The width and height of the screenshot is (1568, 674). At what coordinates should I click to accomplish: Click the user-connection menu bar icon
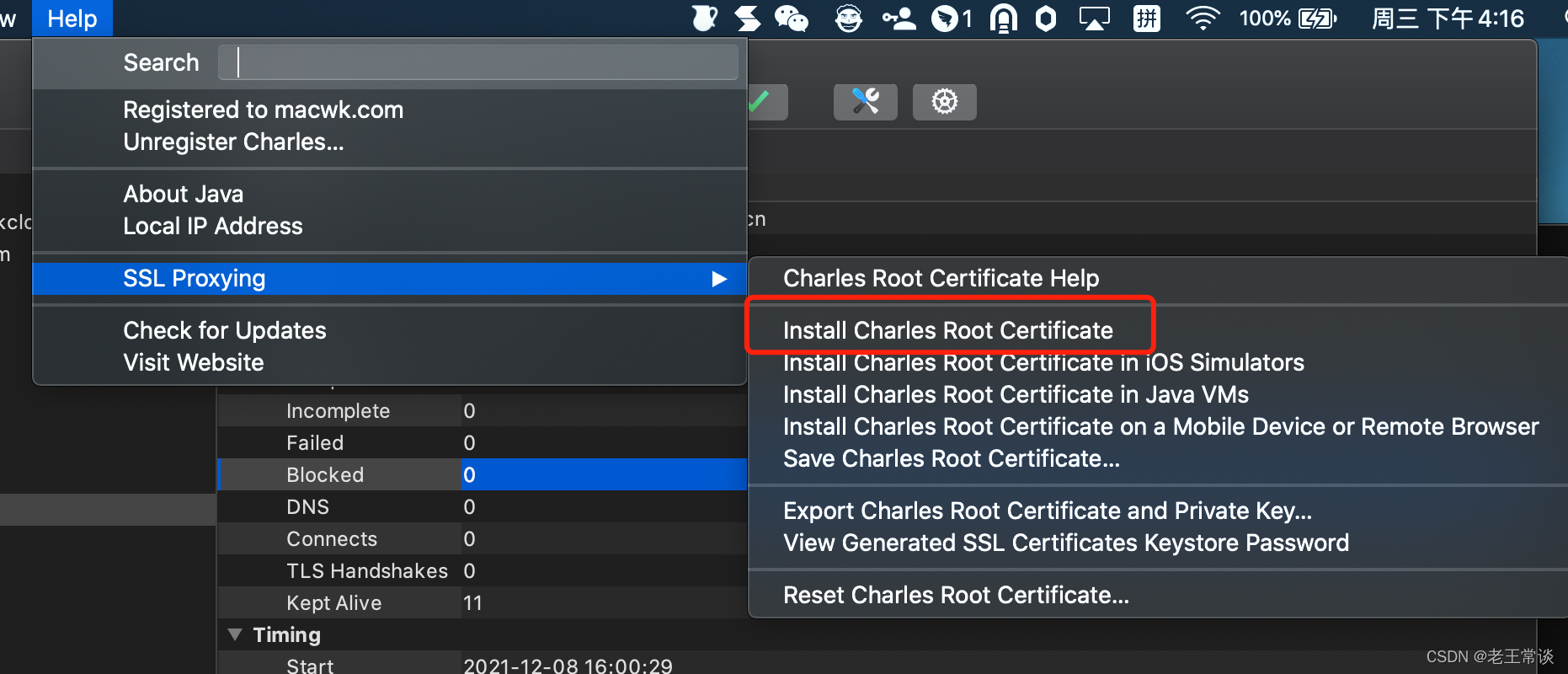[x=899, y=19]
